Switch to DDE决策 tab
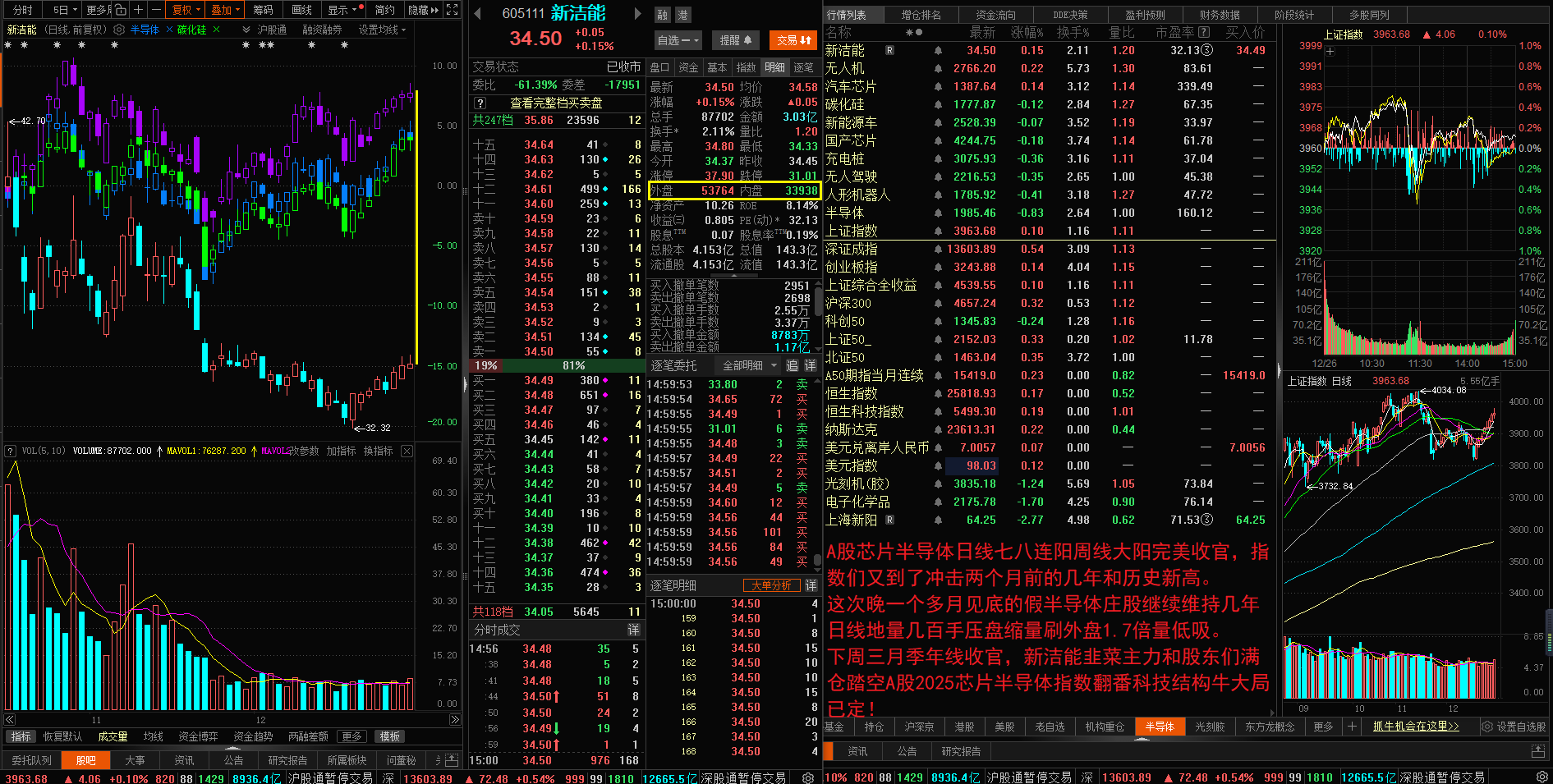The height and width of the screenshot is (784, 1553). pyautogui.click(x=1071, y=15)
